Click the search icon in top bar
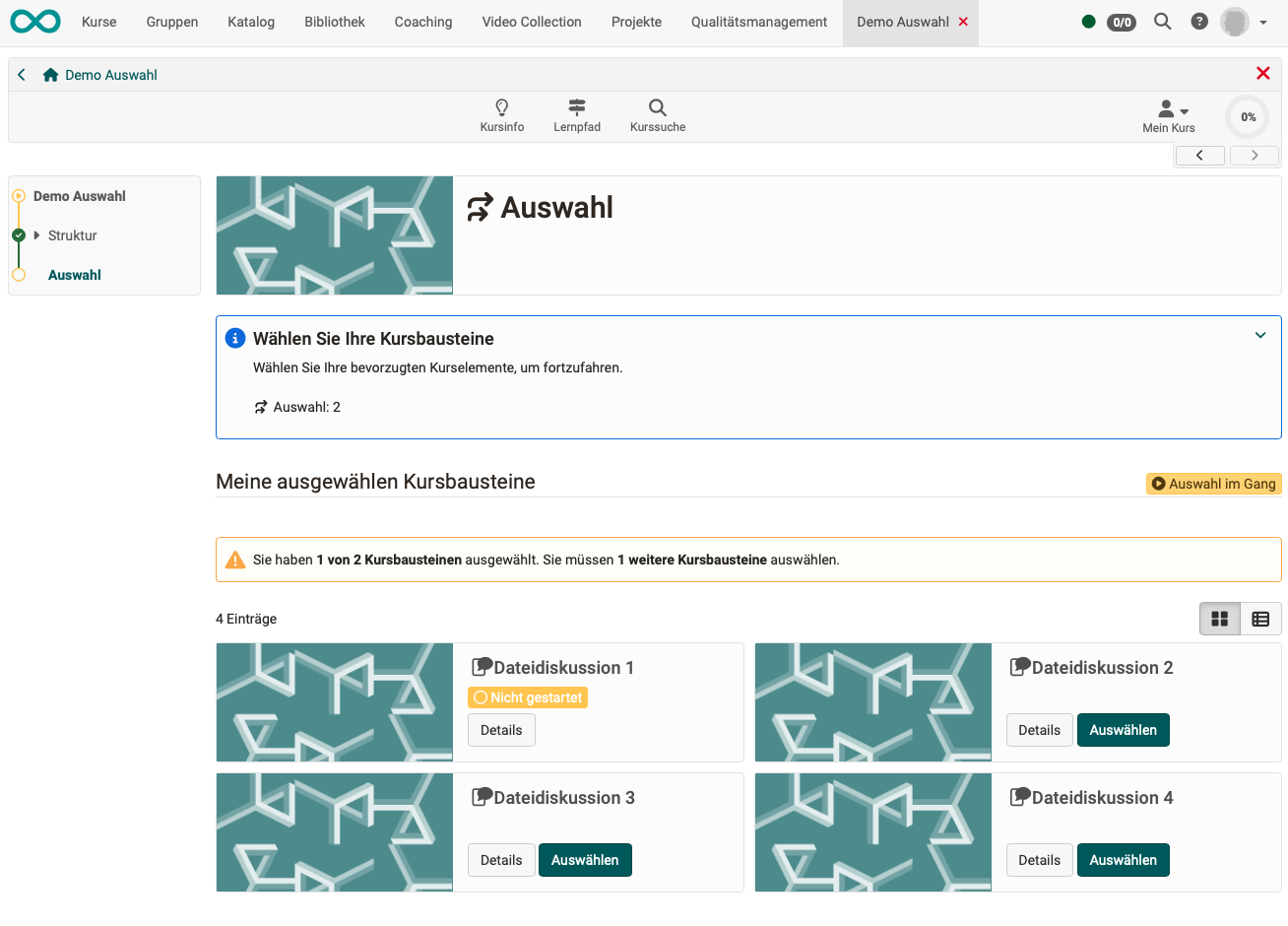The image size is (1288, 926). coord(1162,22)
